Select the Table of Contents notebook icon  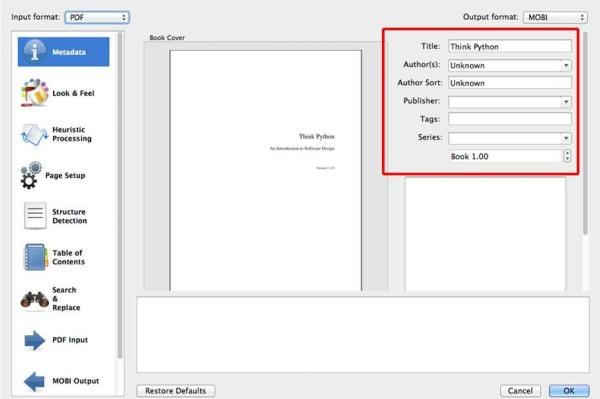[36, 257]
